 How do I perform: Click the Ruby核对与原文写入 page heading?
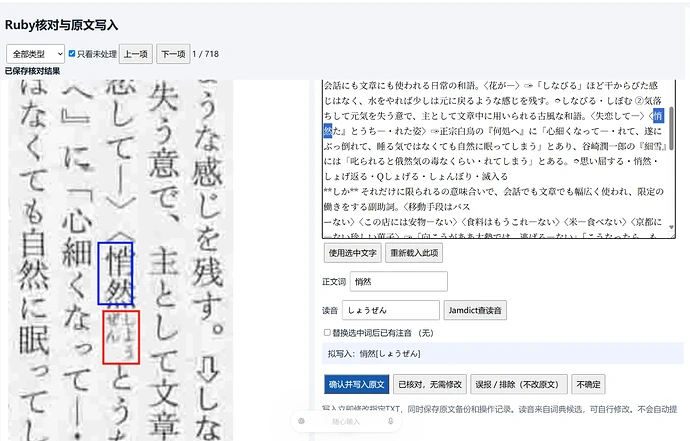tap(61, 25)
